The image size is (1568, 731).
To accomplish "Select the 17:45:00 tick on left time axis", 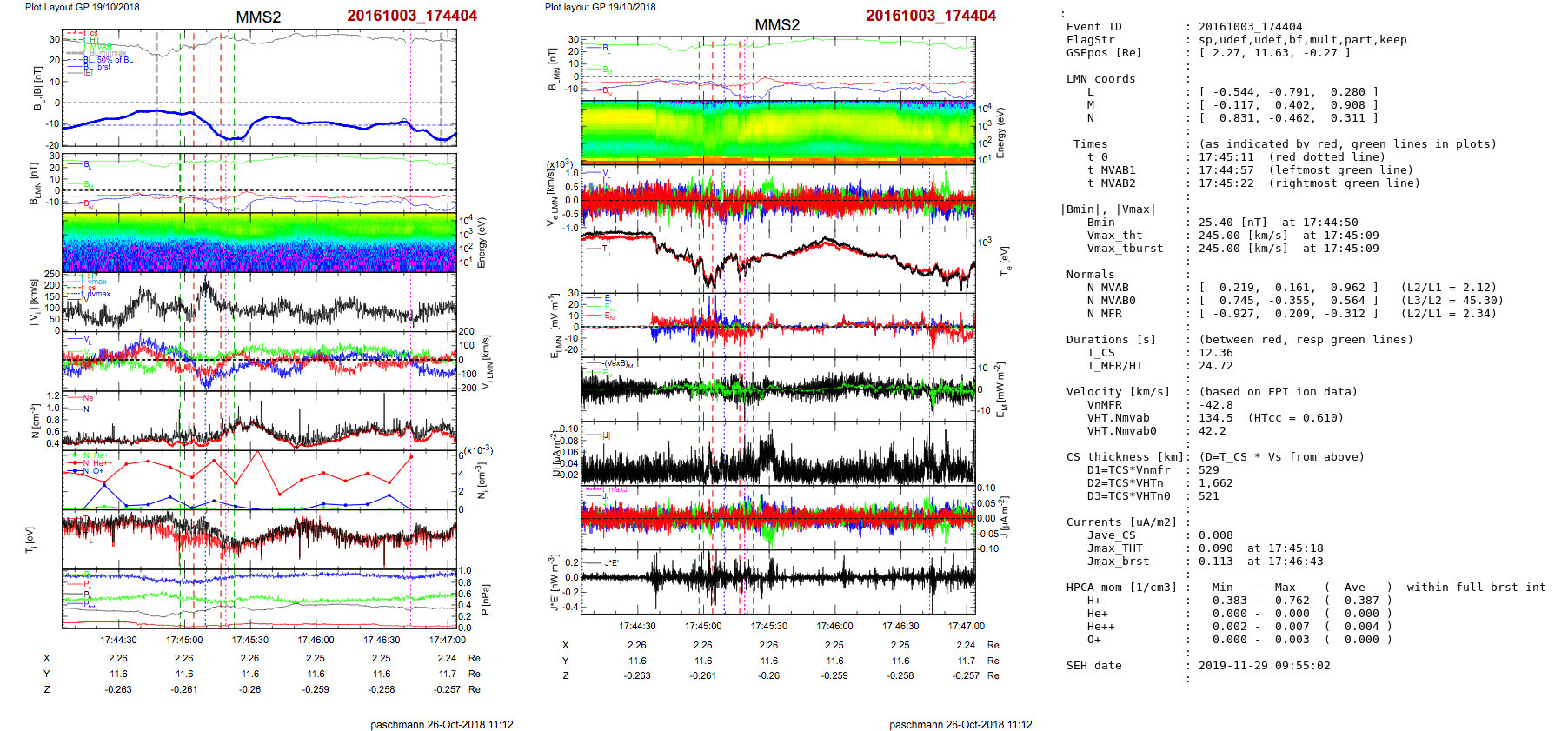I will (184, 640).
